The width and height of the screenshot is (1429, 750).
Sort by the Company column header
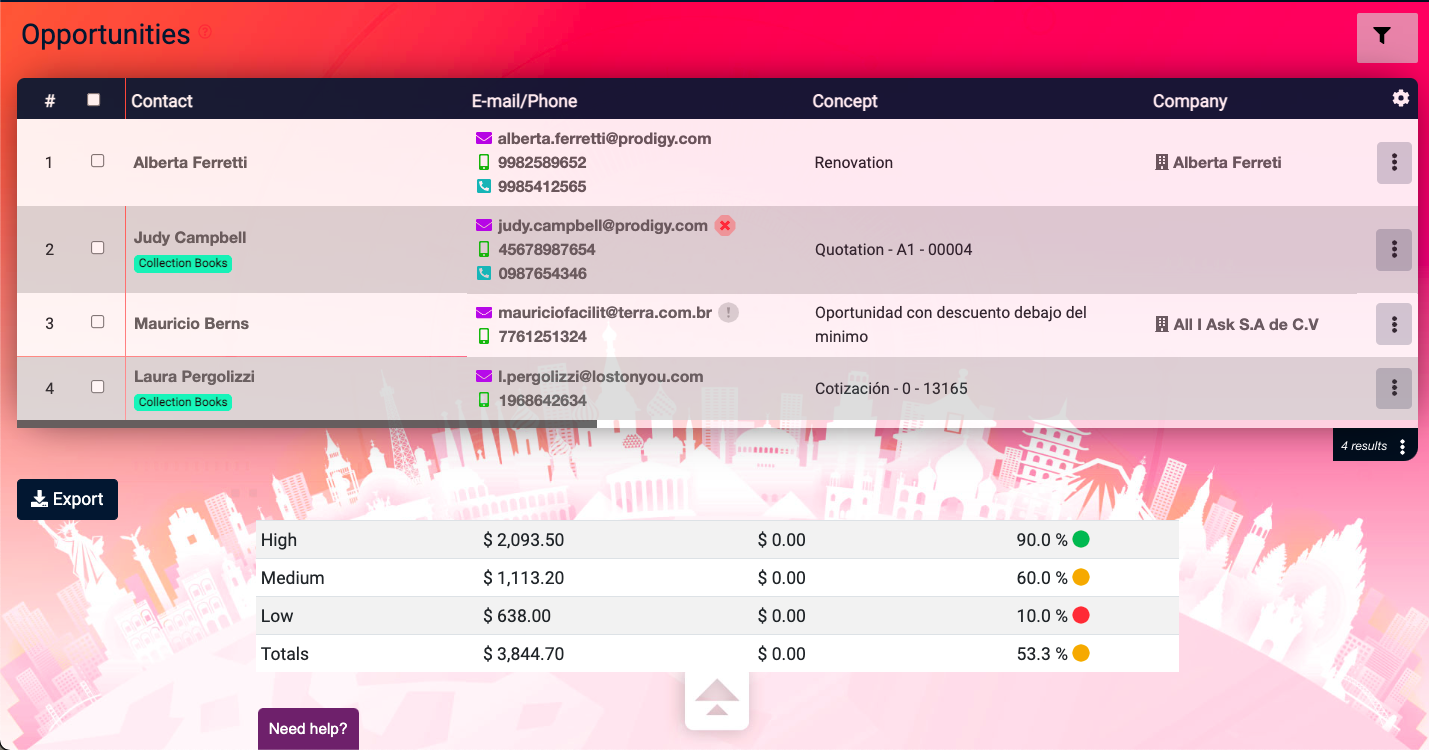(x=1190, y=101)
